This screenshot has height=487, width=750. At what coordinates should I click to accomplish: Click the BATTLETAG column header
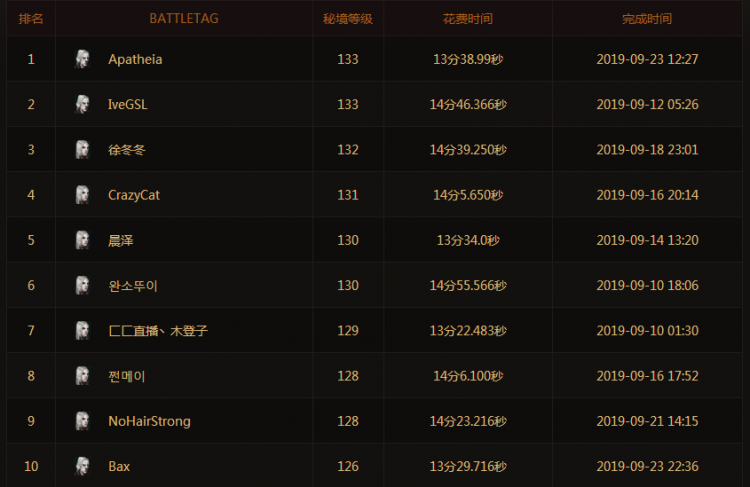coord(184,19)
